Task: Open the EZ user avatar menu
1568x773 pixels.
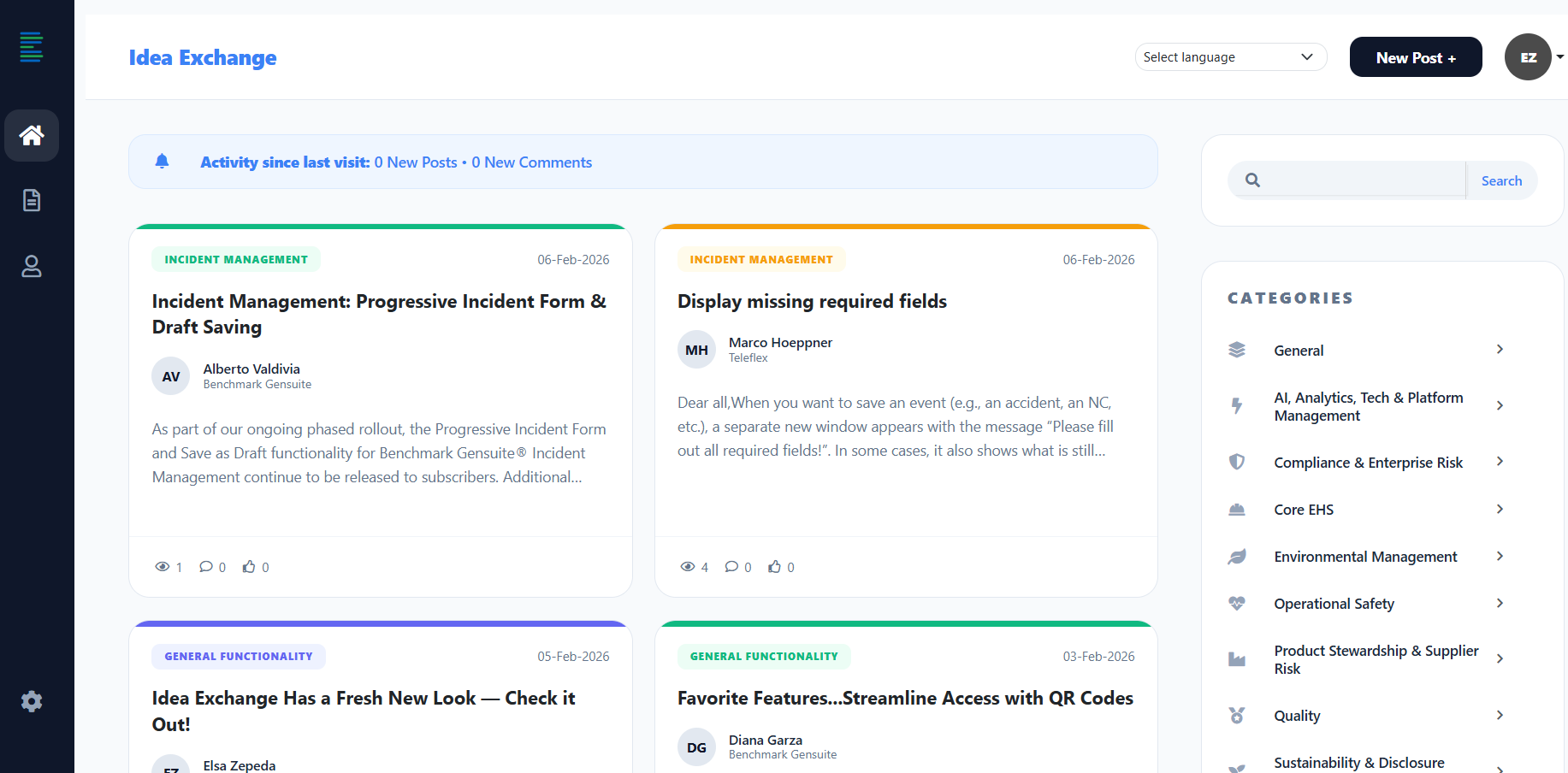Action: pyautogui.click(x=1528, y=57)
